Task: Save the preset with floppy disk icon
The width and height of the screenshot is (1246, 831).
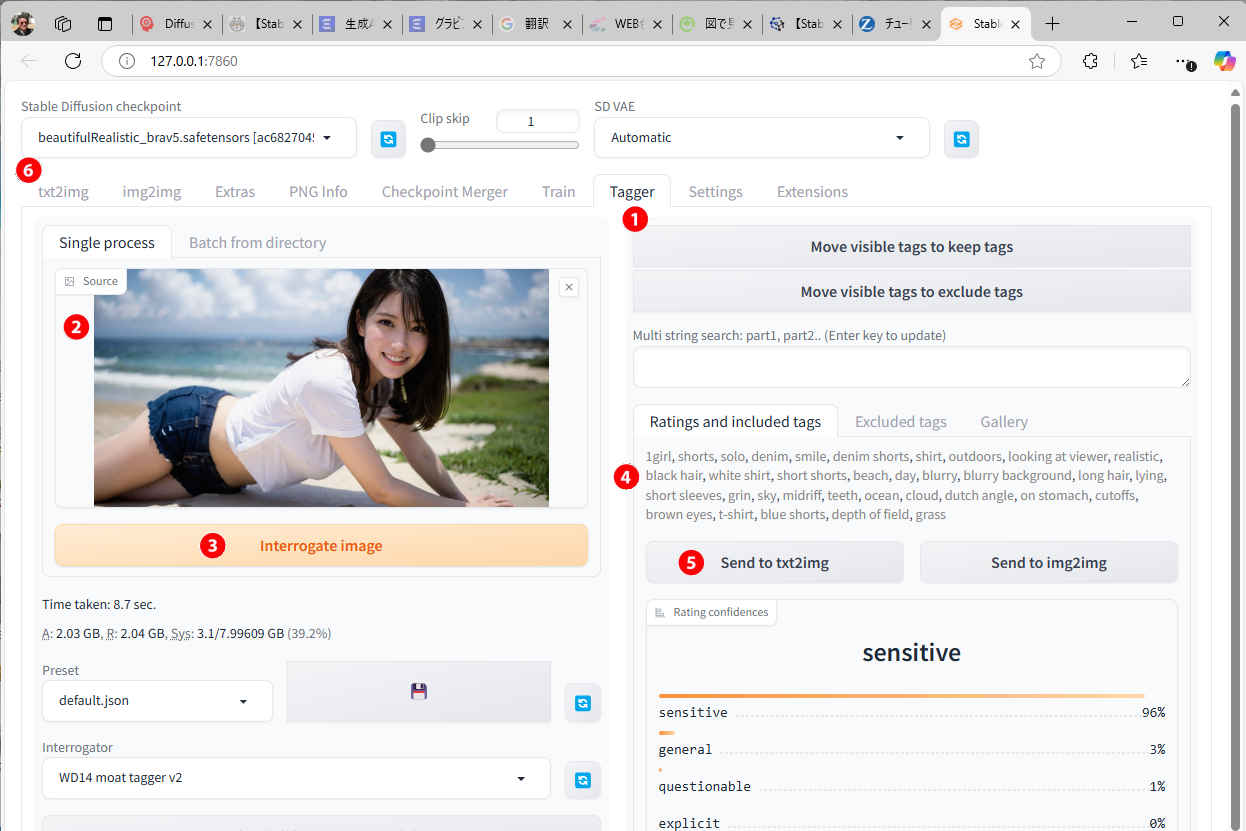Action: [x=418, y=691]
